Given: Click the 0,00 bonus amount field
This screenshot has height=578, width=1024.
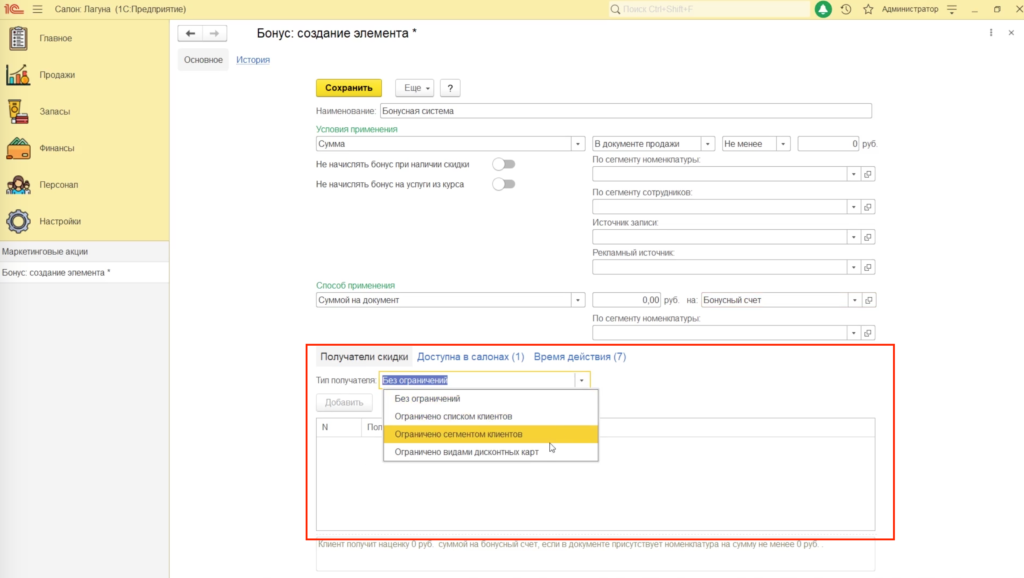Looking at the screenshot, I should (x=626, y=300).
